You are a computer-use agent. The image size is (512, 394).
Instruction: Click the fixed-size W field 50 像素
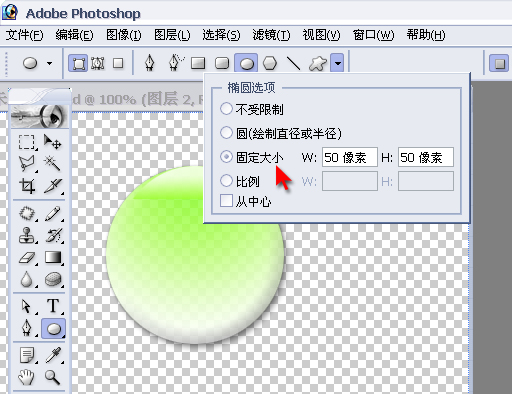pyautogui.click(x=350, y=157)
